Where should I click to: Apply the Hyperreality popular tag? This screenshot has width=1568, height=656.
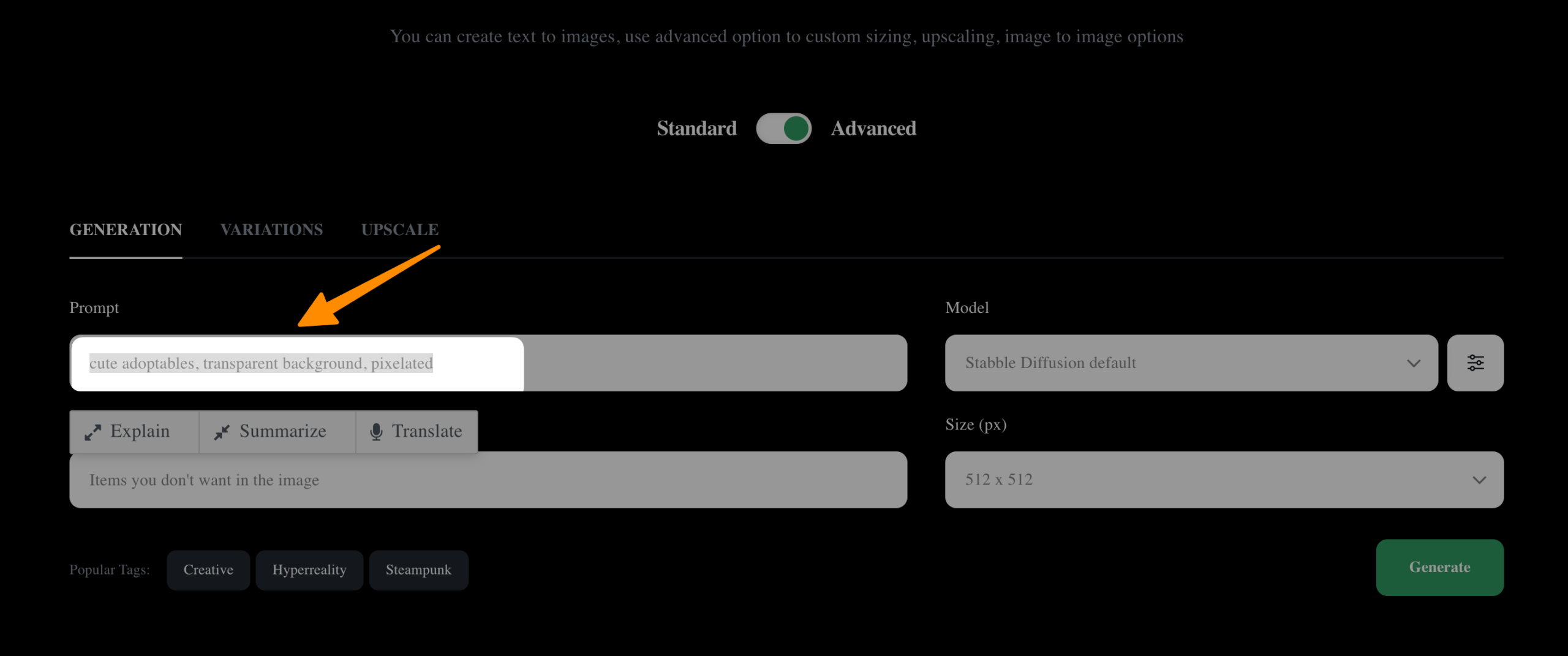309,570
